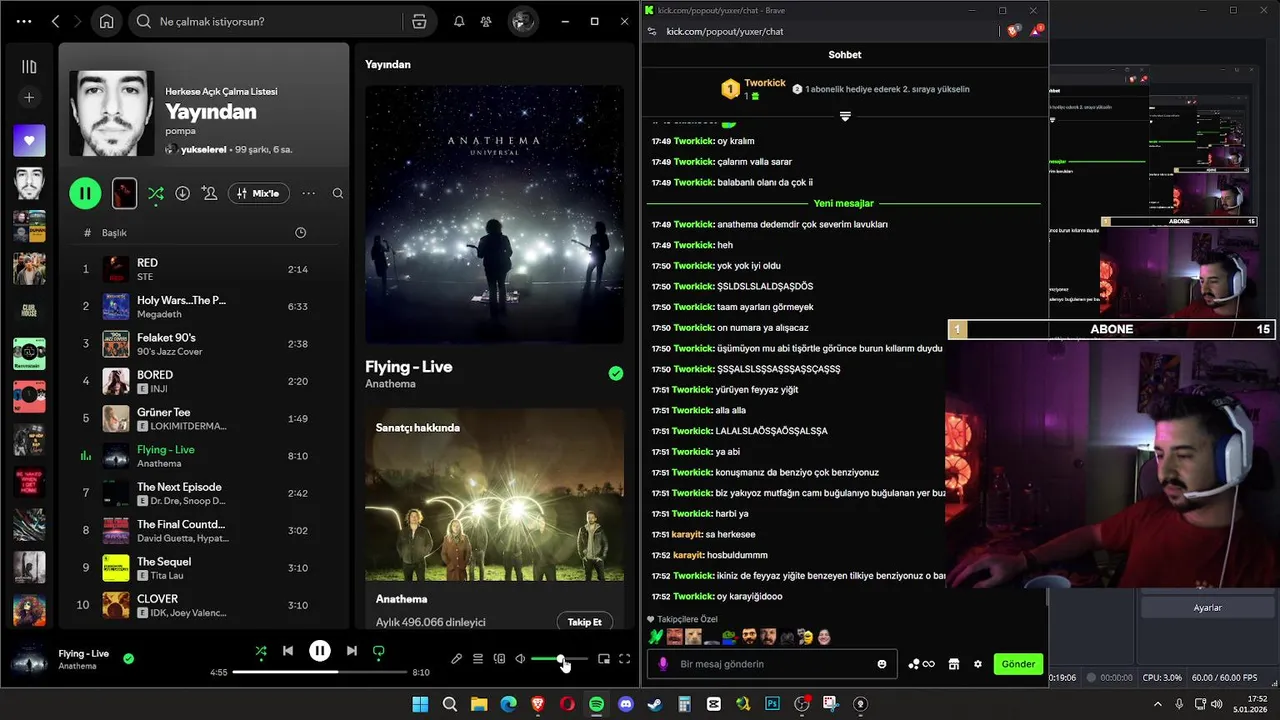1280x720 pixels.
Task: Toggle saved checkmark in the bottom player bar
Action: click(128, 658)
